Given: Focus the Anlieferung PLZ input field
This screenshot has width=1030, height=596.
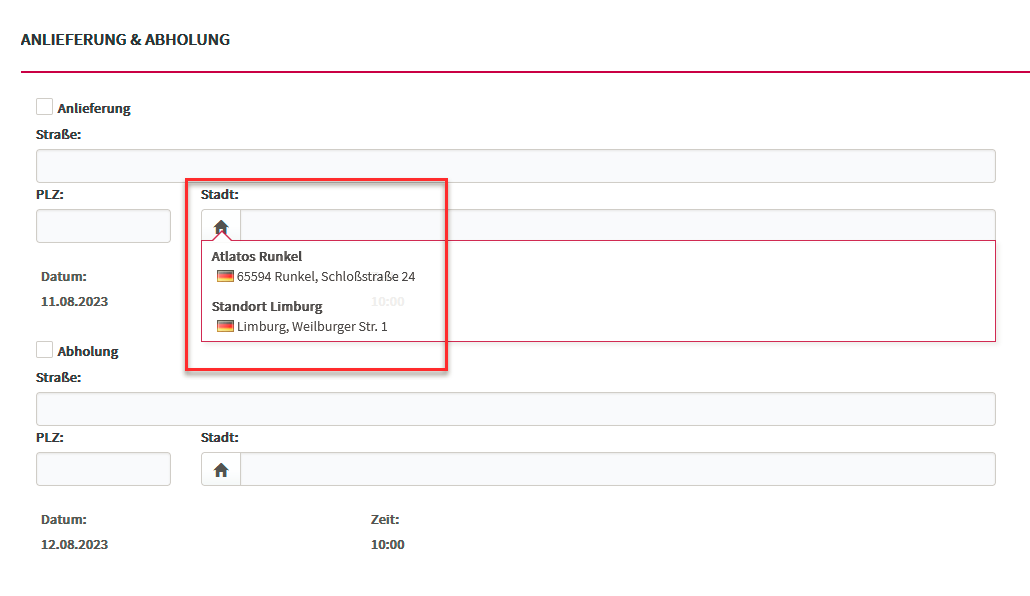Looking at the screenshot, I should 103,226.
